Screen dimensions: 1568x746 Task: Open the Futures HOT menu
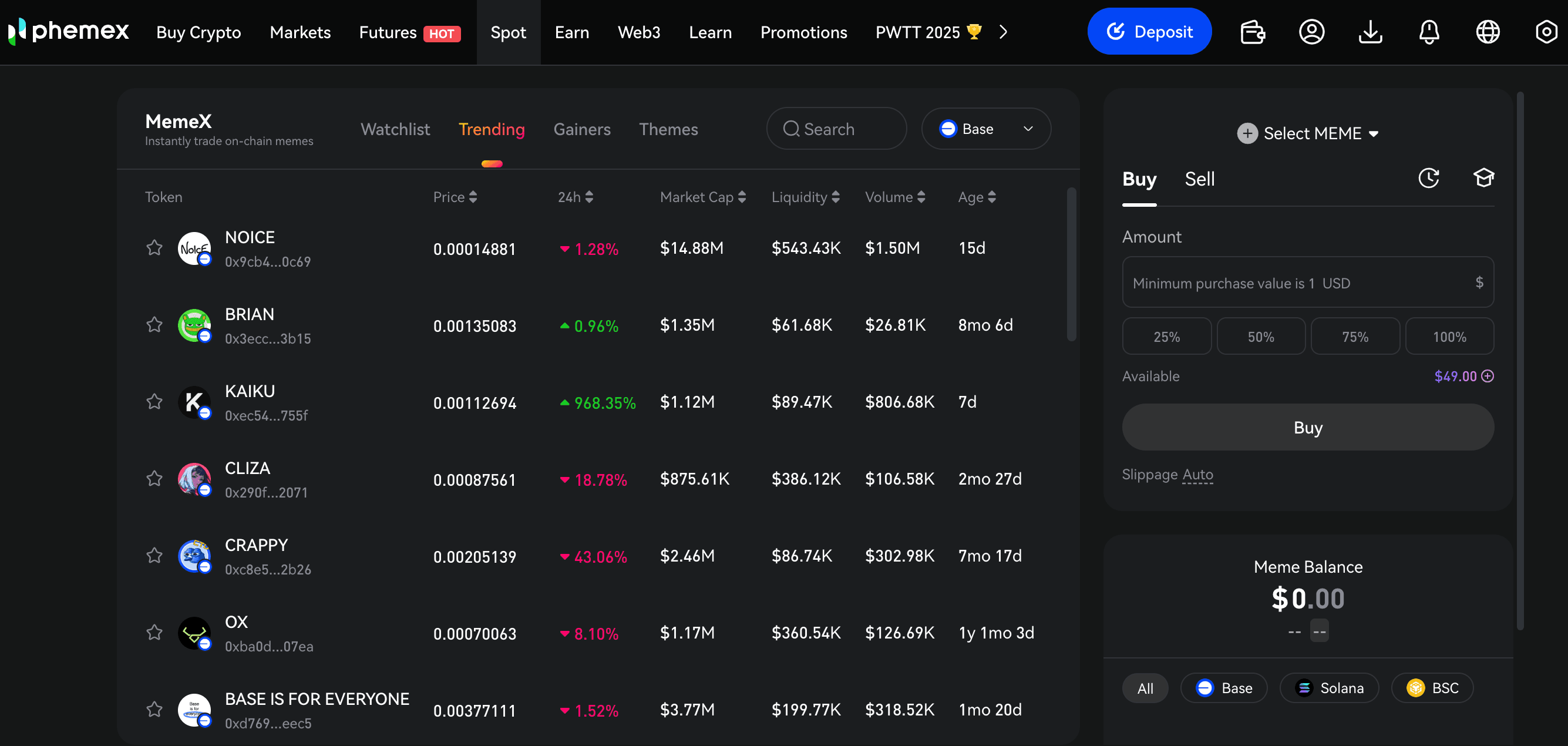(x=410, y=32)
